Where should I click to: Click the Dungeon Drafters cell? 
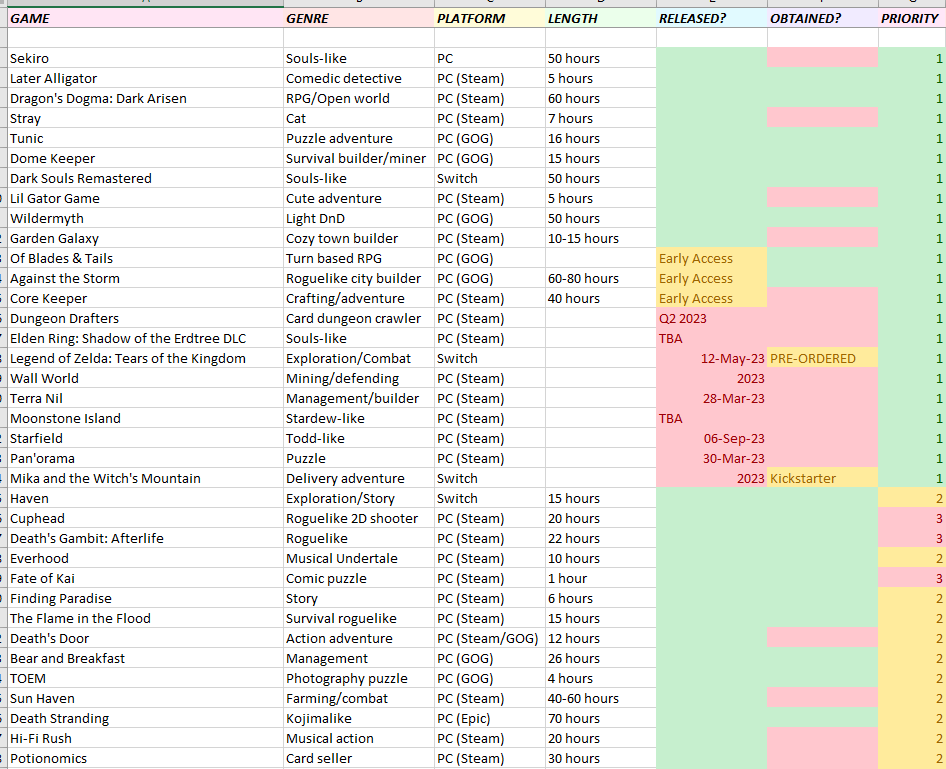click(145, 318)
